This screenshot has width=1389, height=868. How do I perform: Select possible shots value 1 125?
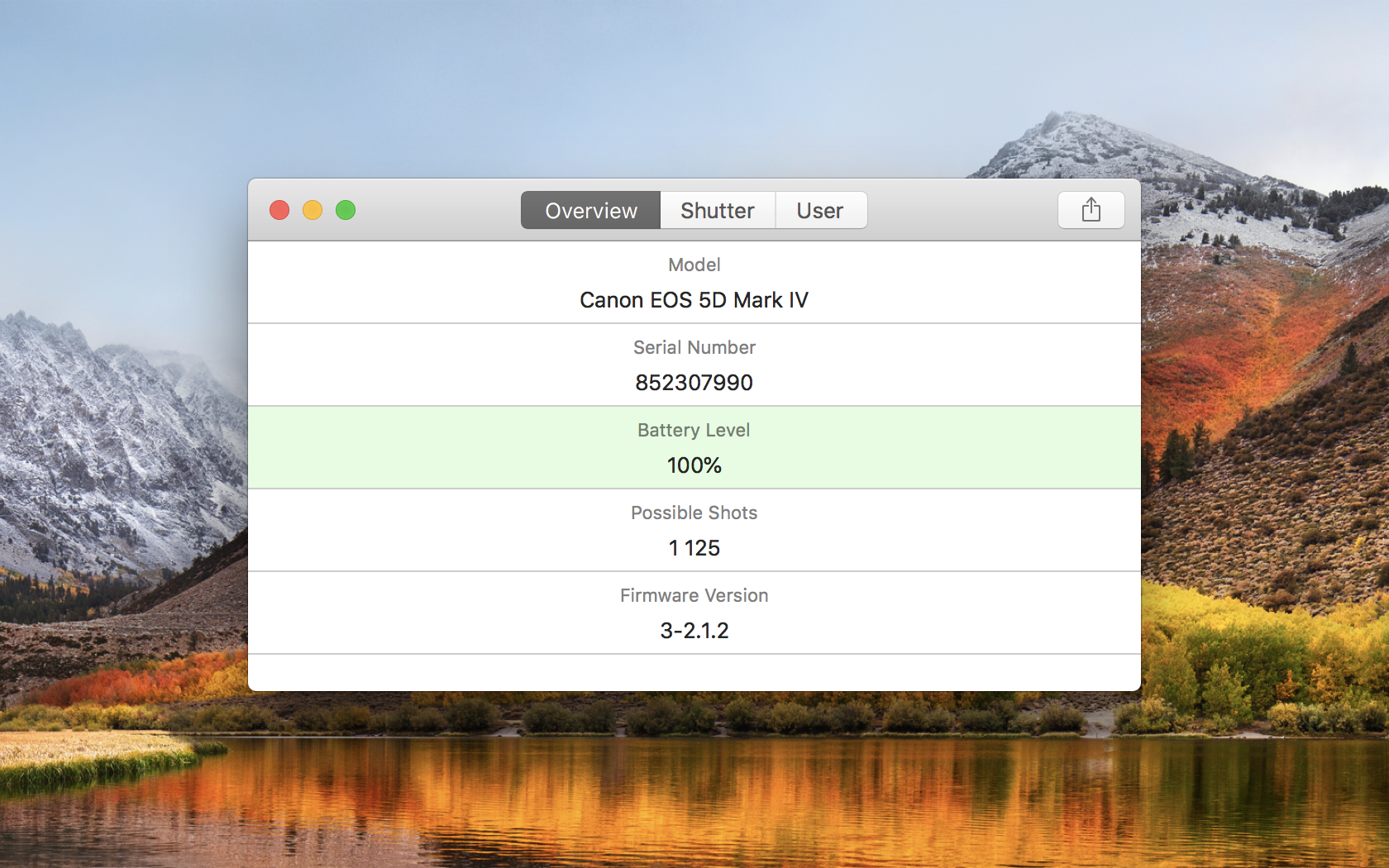[x=694, y=548]
